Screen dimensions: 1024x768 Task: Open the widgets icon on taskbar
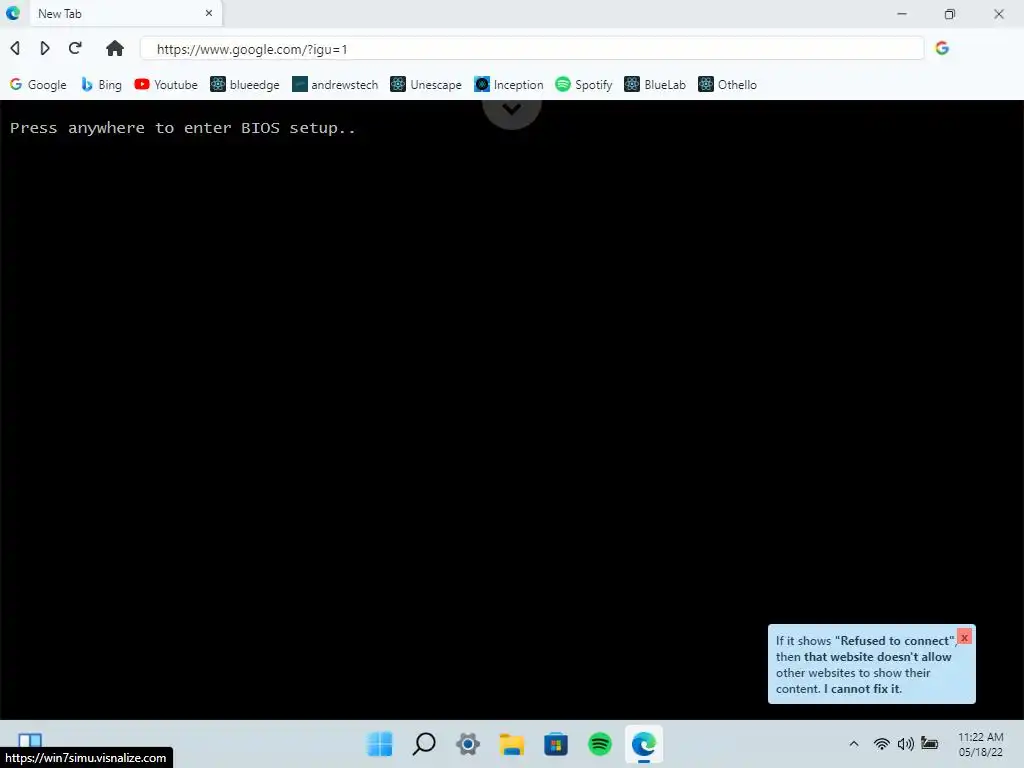pos(30,741)
